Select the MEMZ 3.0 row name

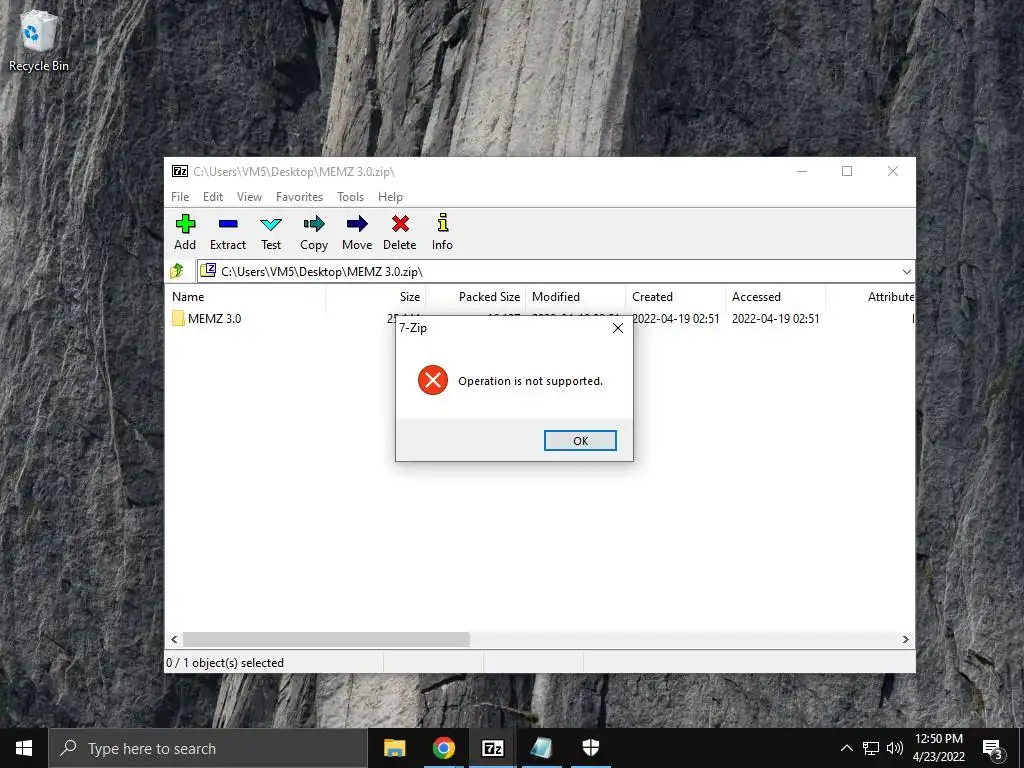(x=214, y=319)
